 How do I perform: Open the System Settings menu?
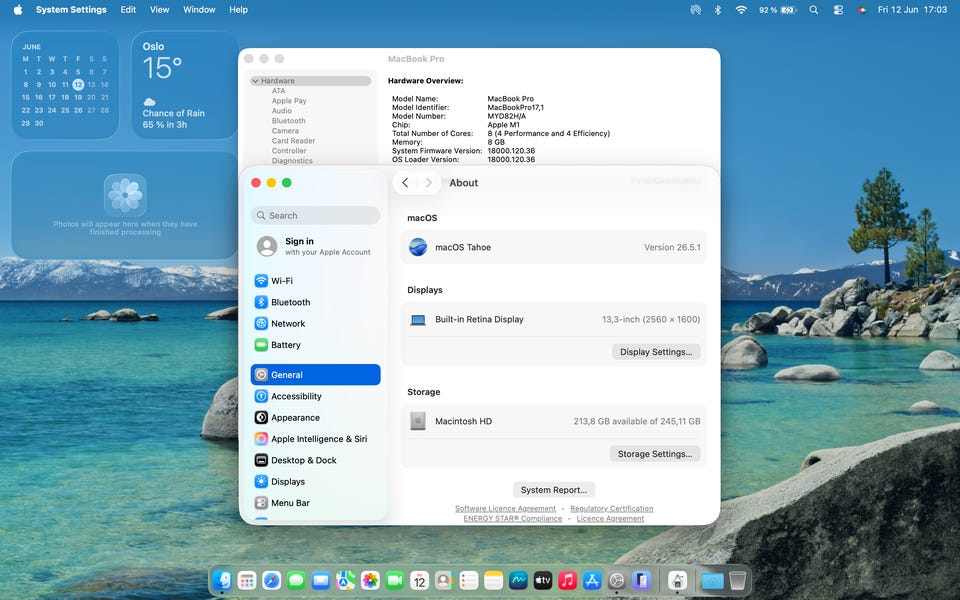[x=71, y=10]
